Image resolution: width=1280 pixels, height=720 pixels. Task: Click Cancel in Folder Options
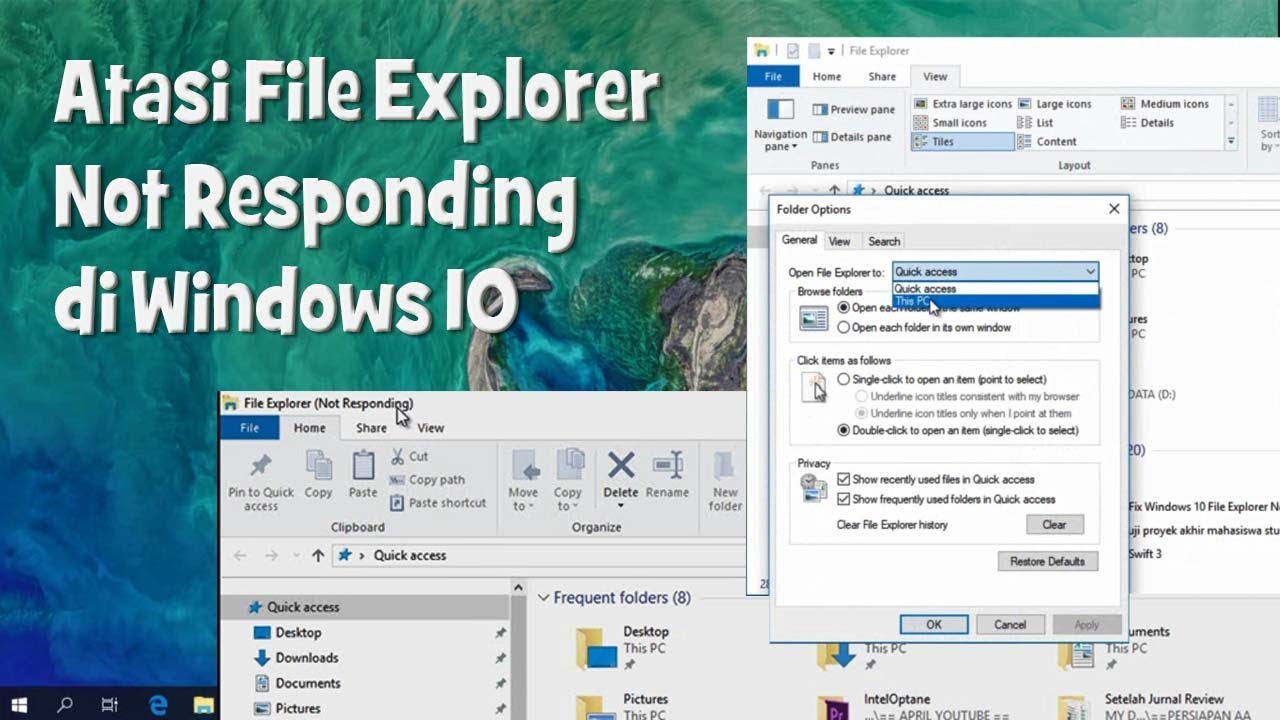[1010, 624]
